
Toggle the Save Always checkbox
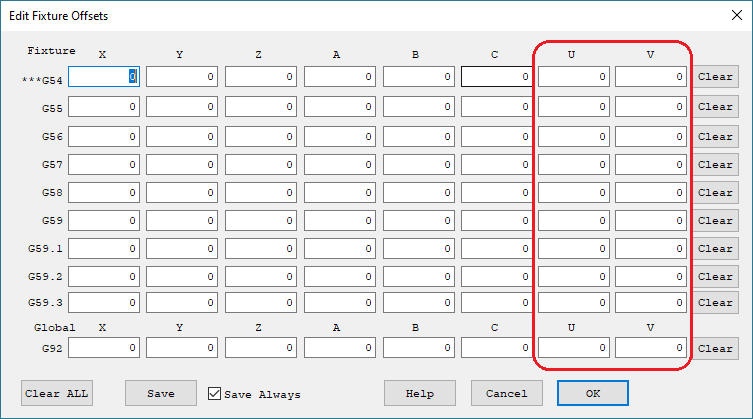coord(215,394)
